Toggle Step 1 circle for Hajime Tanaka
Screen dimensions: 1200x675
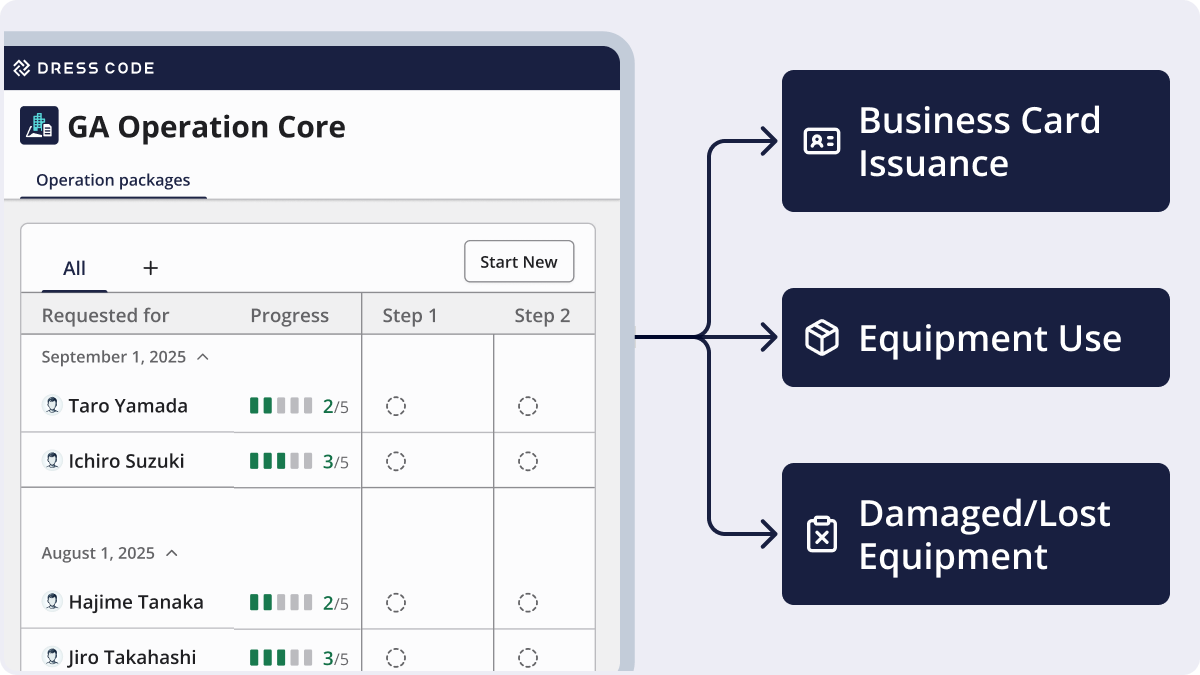coord(396,602)
